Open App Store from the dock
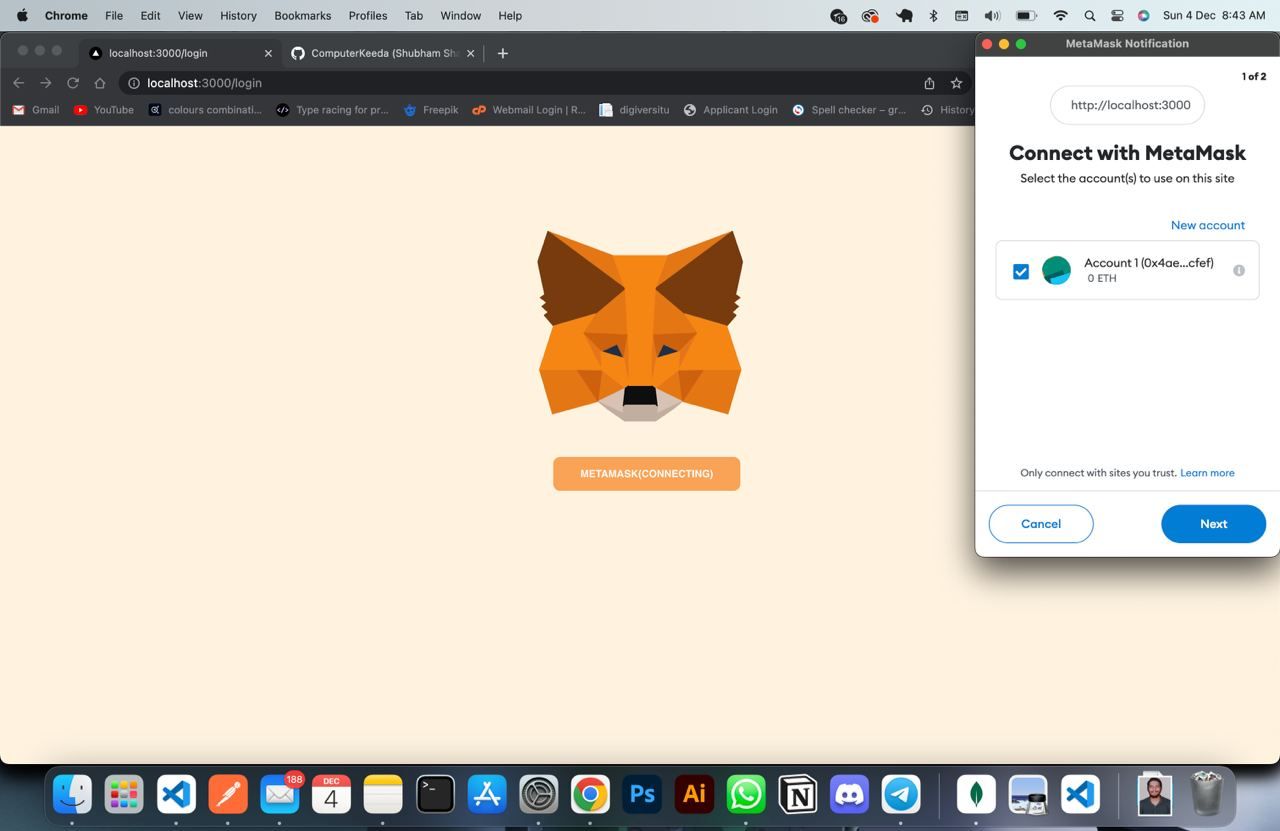Viewport: 1280px width, 831px height. click(x=487, y=794)
